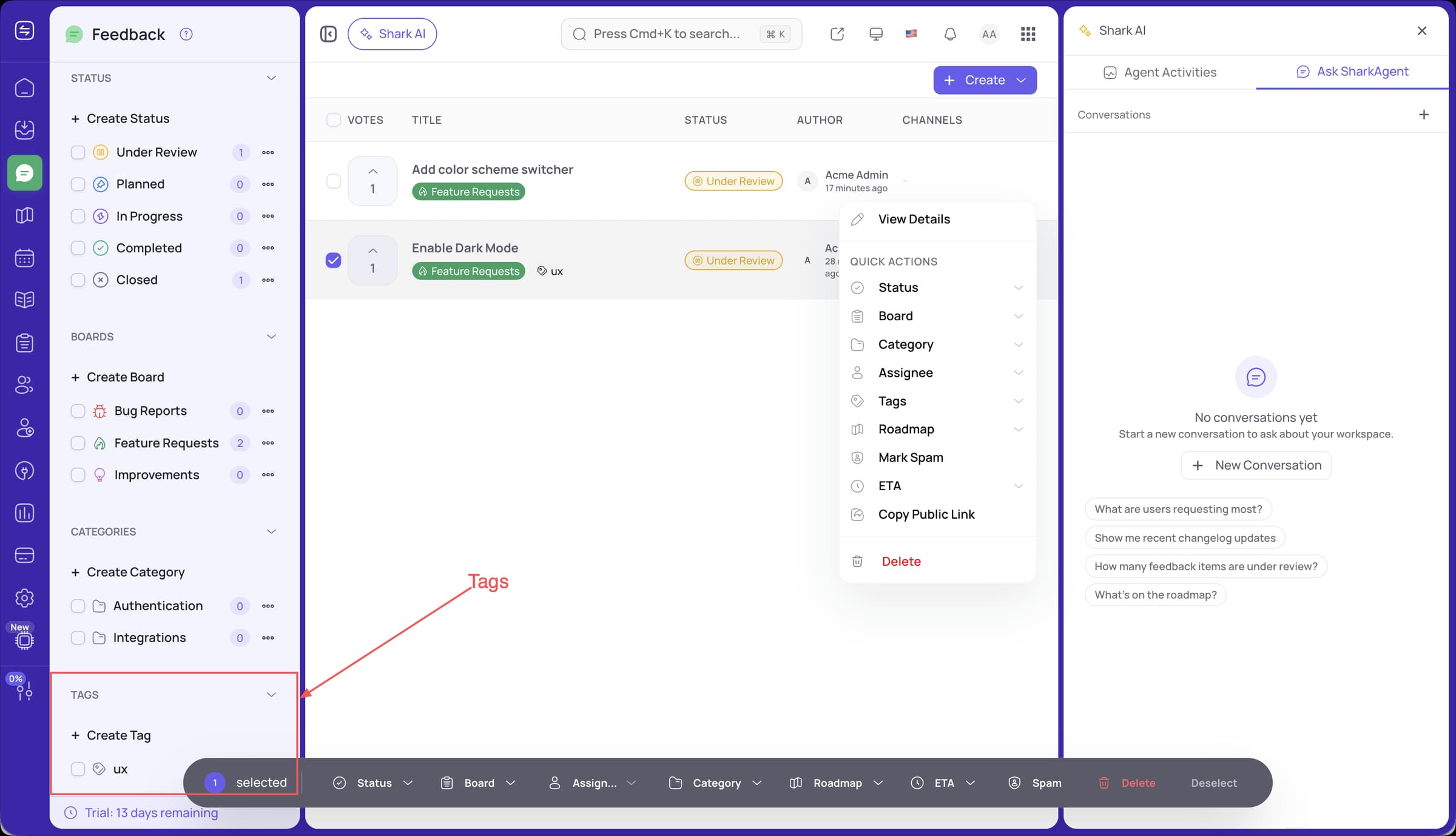Click Deselect in the bulk action bar
This screenshot has width=1456, height=836.
(1213, 783)
